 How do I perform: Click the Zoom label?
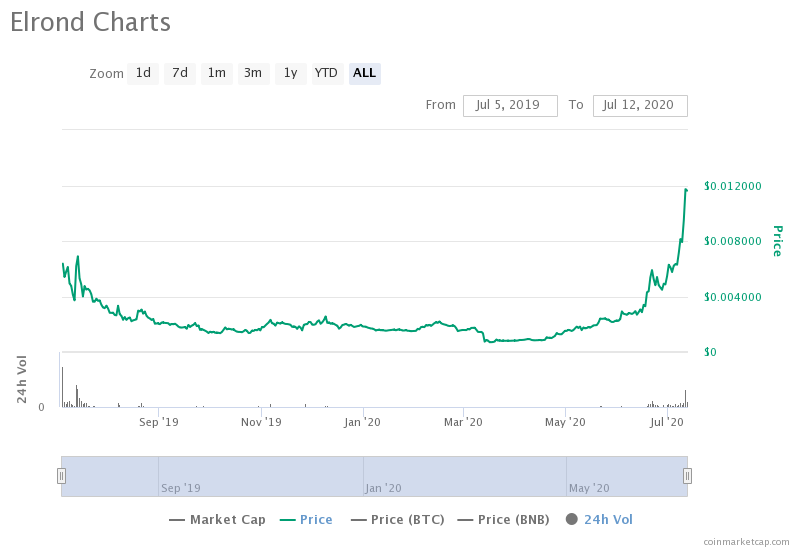[x=106, y=74]
